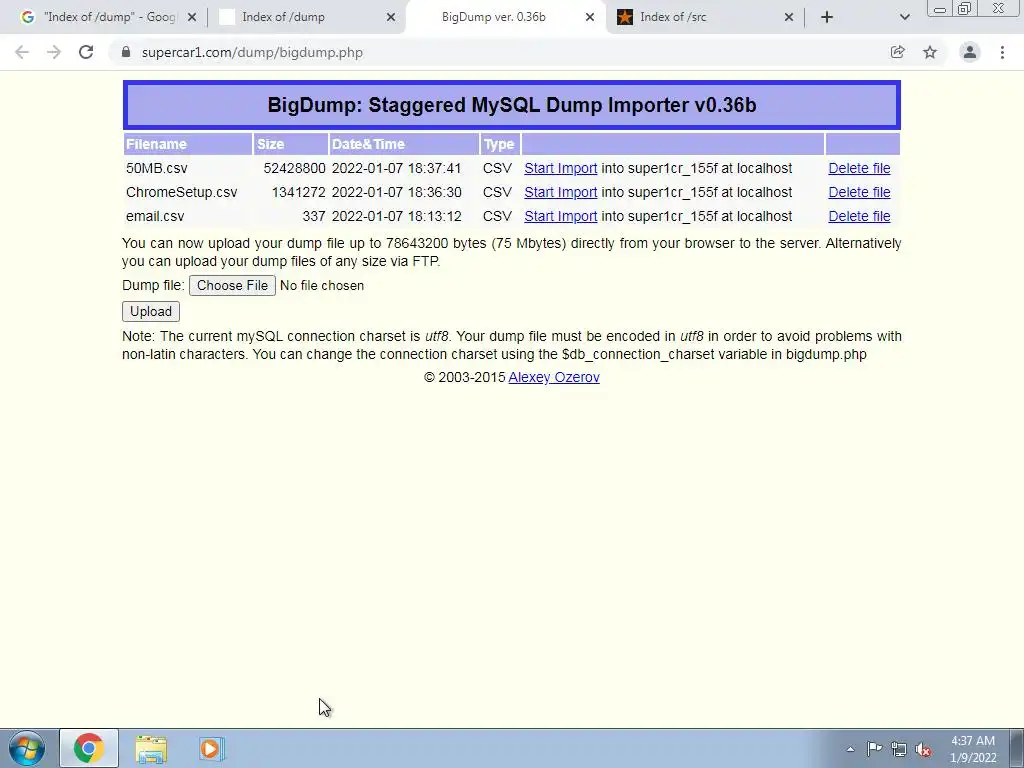The width and height of the screenshot is (1024, 768).
Task: Close the BigDump ver. 0.36b tab
Action: click(590, 17)
